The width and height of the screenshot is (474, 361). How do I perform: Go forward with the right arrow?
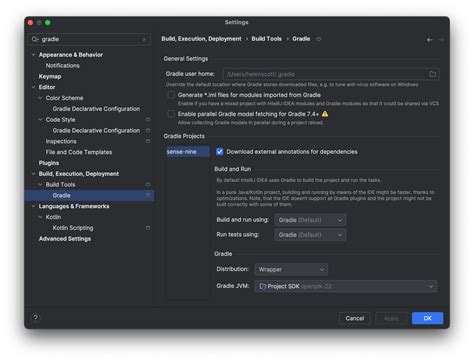441,40
